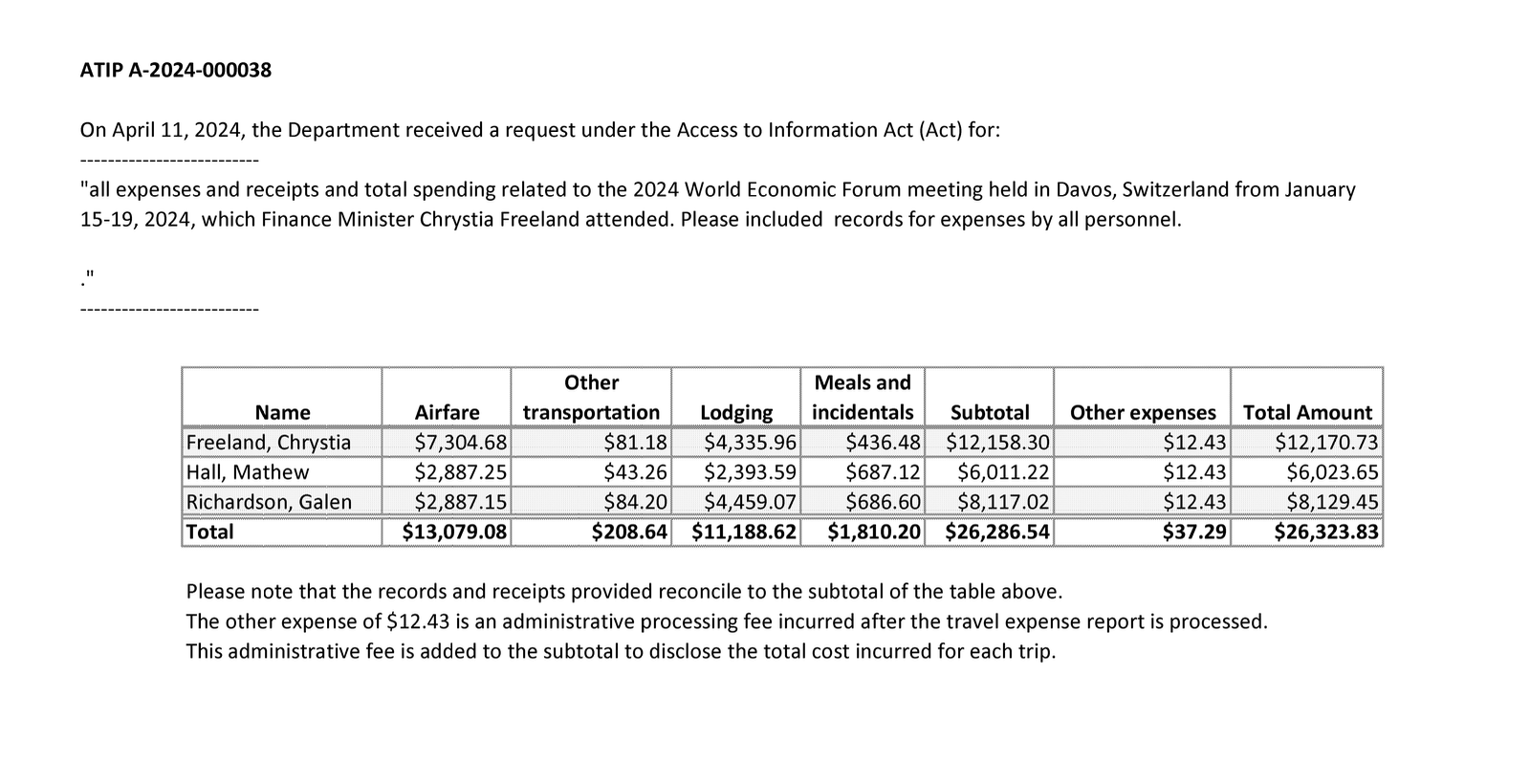Click the Hall, Mathew name cell

pos(248,472)
